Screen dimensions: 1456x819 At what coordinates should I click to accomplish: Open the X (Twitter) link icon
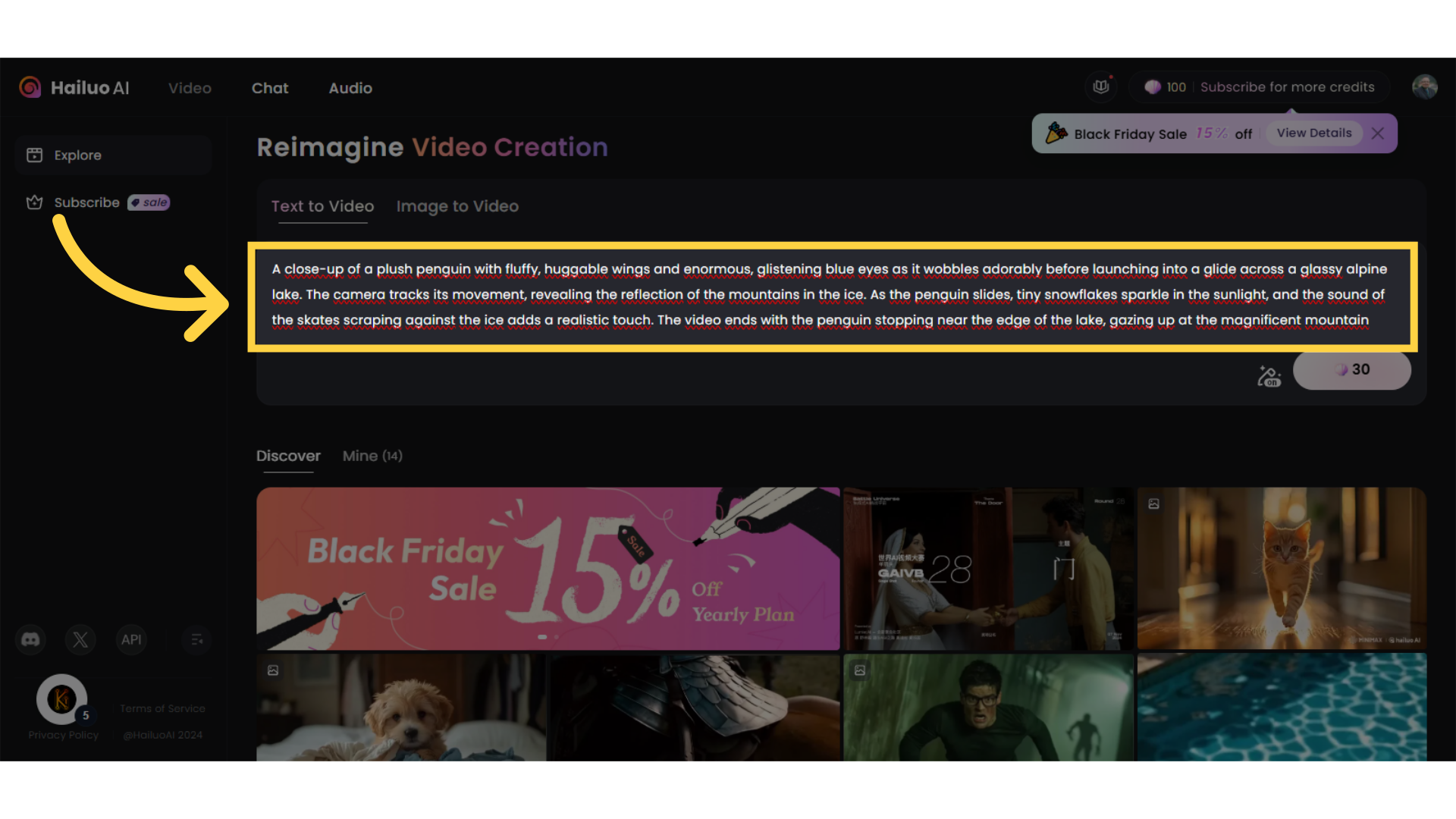[80, 640]
